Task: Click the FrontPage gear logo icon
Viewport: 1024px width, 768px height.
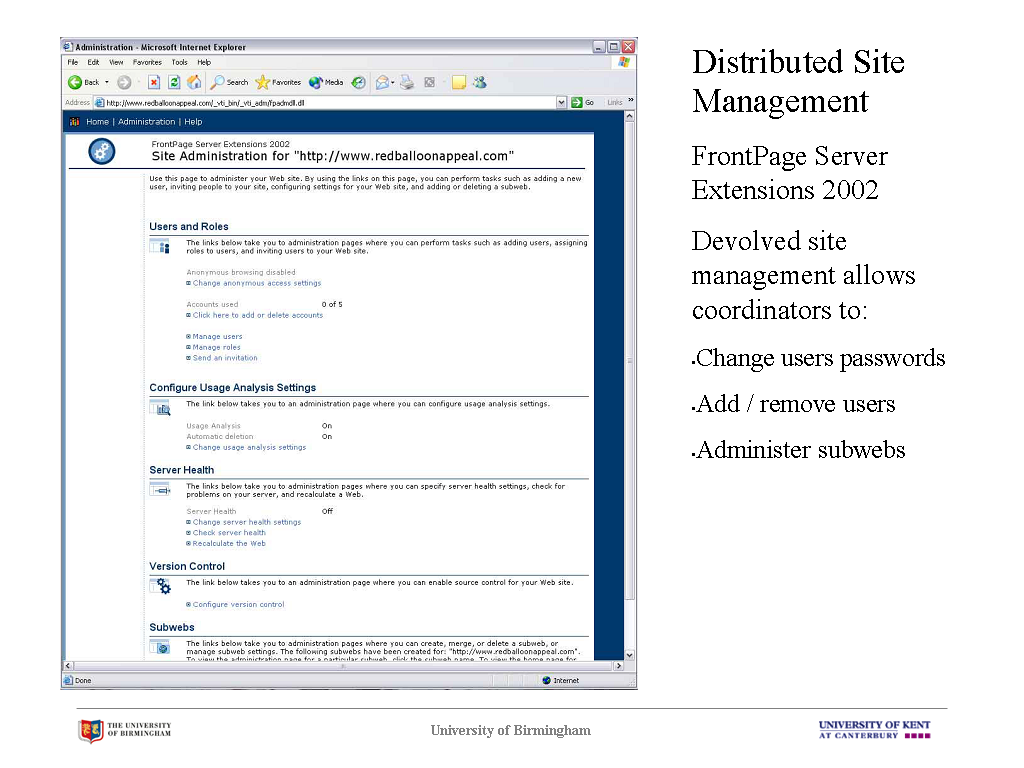Action: click(102, 152)
